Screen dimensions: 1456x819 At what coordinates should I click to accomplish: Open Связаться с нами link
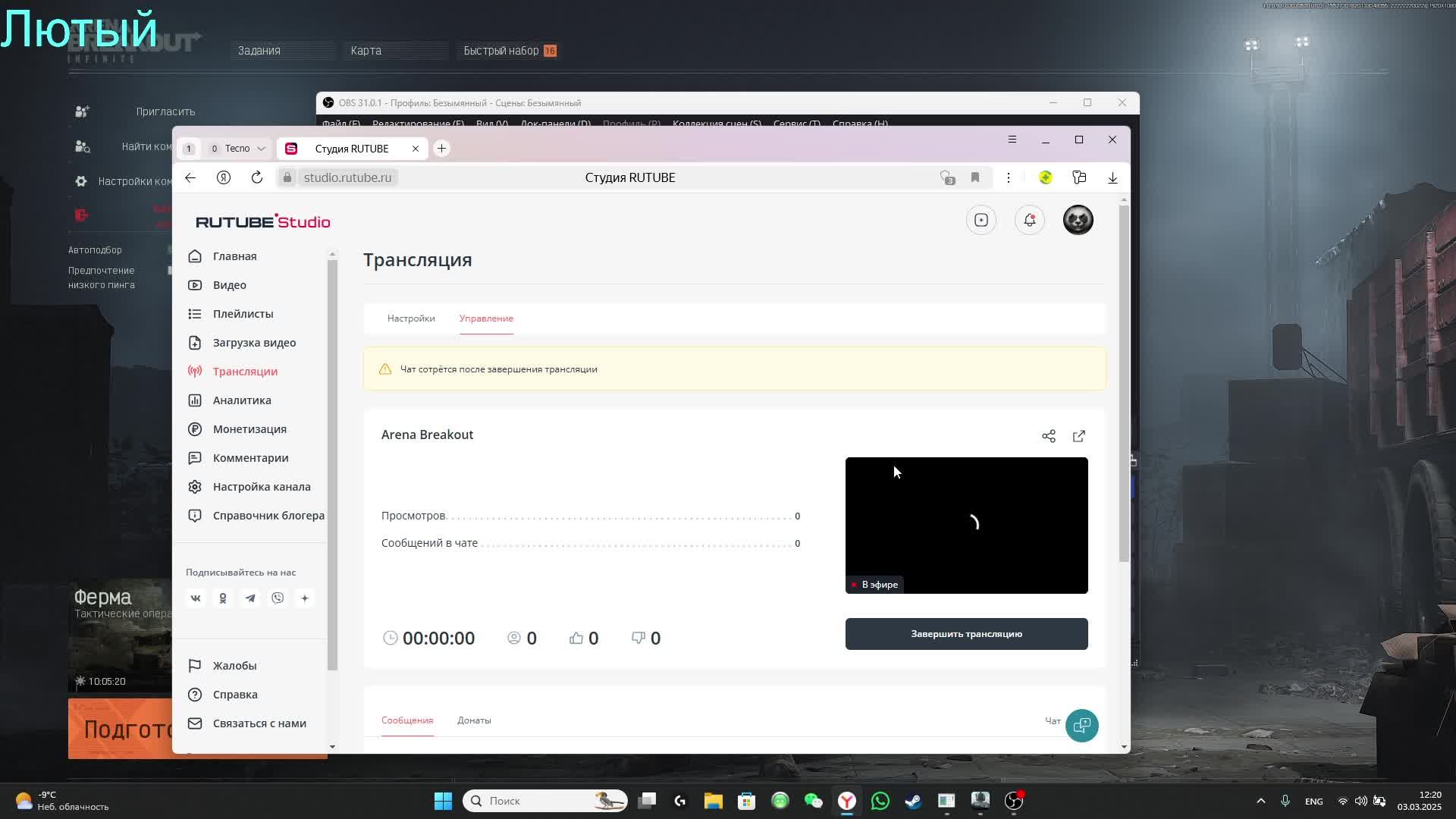click(259, 723)
